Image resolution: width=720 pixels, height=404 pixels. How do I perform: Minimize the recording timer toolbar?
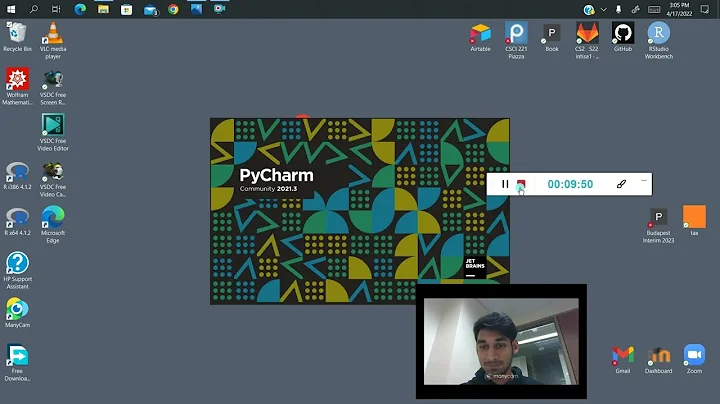coord(643,181)
